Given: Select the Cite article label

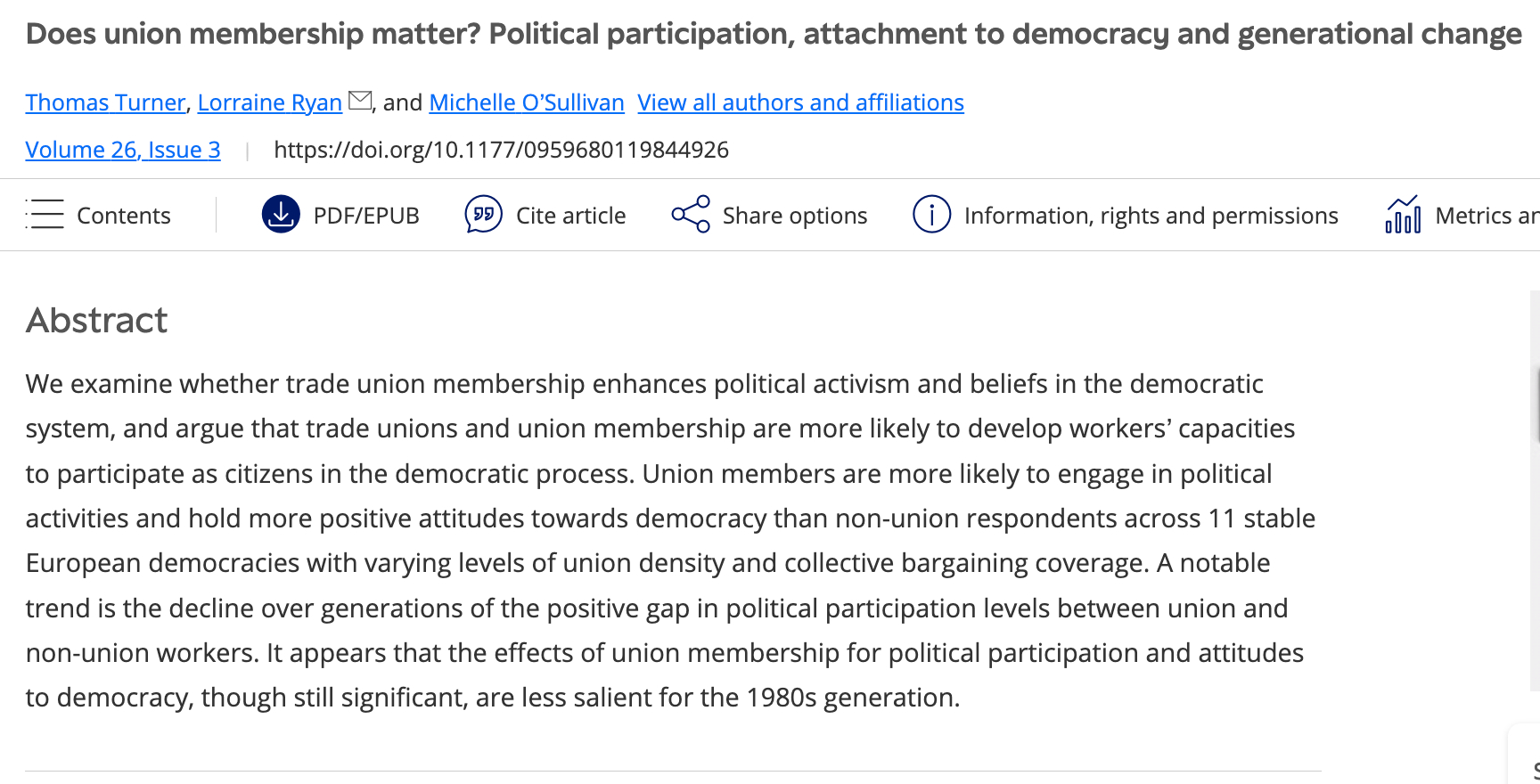Looking at the screenshot, I should tap(570, 216).
